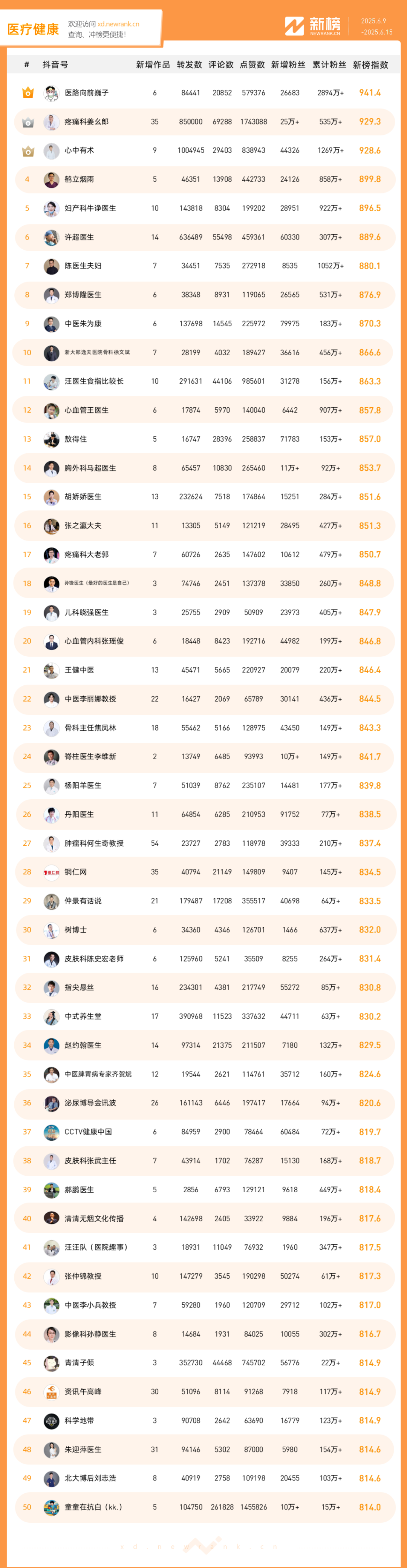This screenshot has width=407, height=1568.
Task: Click the date range 2025.6.9 text
Action: pyautogui.click(x=373, y=21)
